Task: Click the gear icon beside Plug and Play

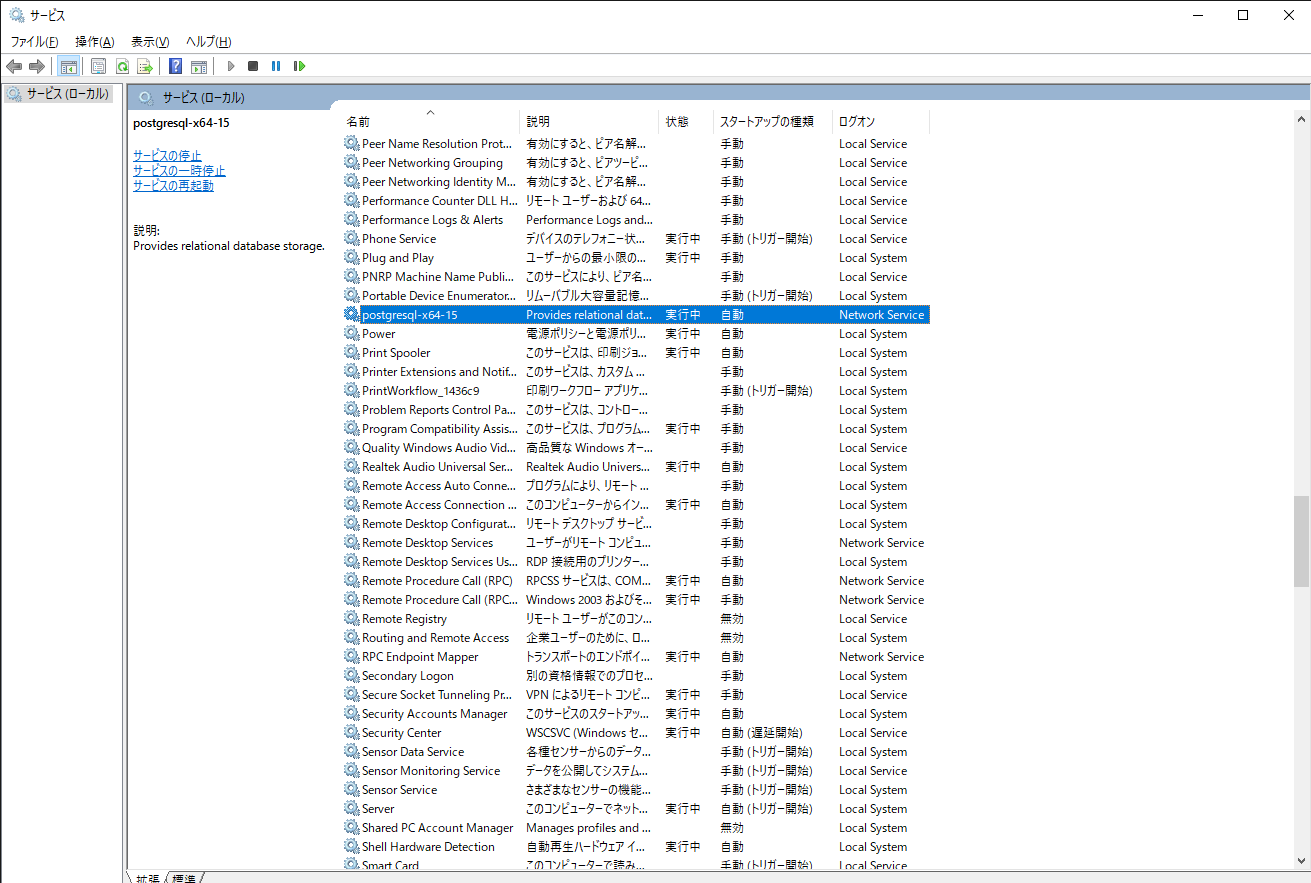Action: click(351, 257)
